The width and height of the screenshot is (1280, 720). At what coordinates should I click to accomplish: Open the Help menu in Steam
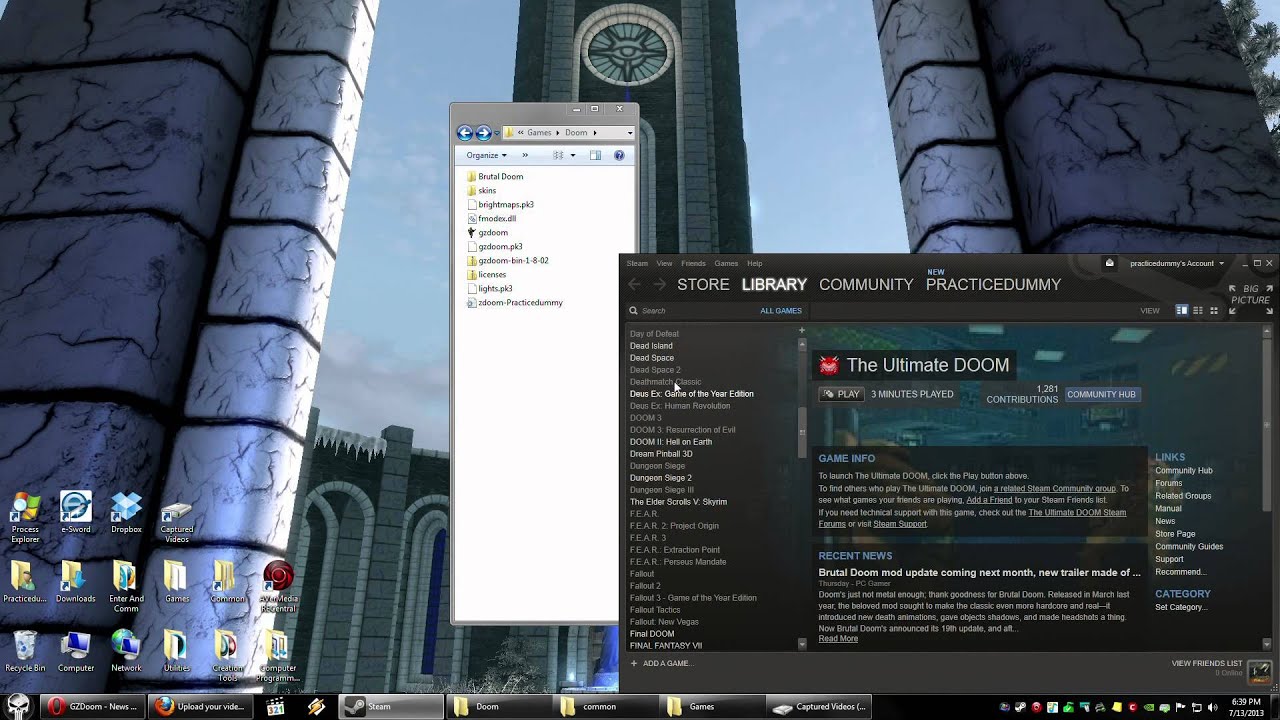click(x=755, y=263)
